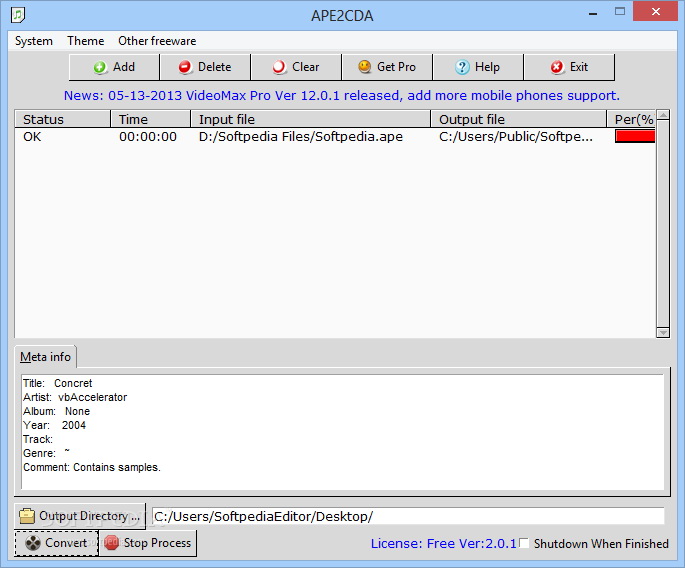Select D:/Softpedia Files/Softpedia.ape input entry
Screen dimensions: 685x568
(301, 137)
